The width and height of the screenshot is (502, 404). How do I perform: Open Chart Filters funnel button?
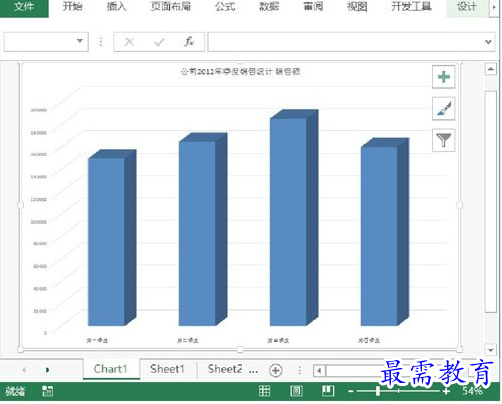(x=444, y=140)
